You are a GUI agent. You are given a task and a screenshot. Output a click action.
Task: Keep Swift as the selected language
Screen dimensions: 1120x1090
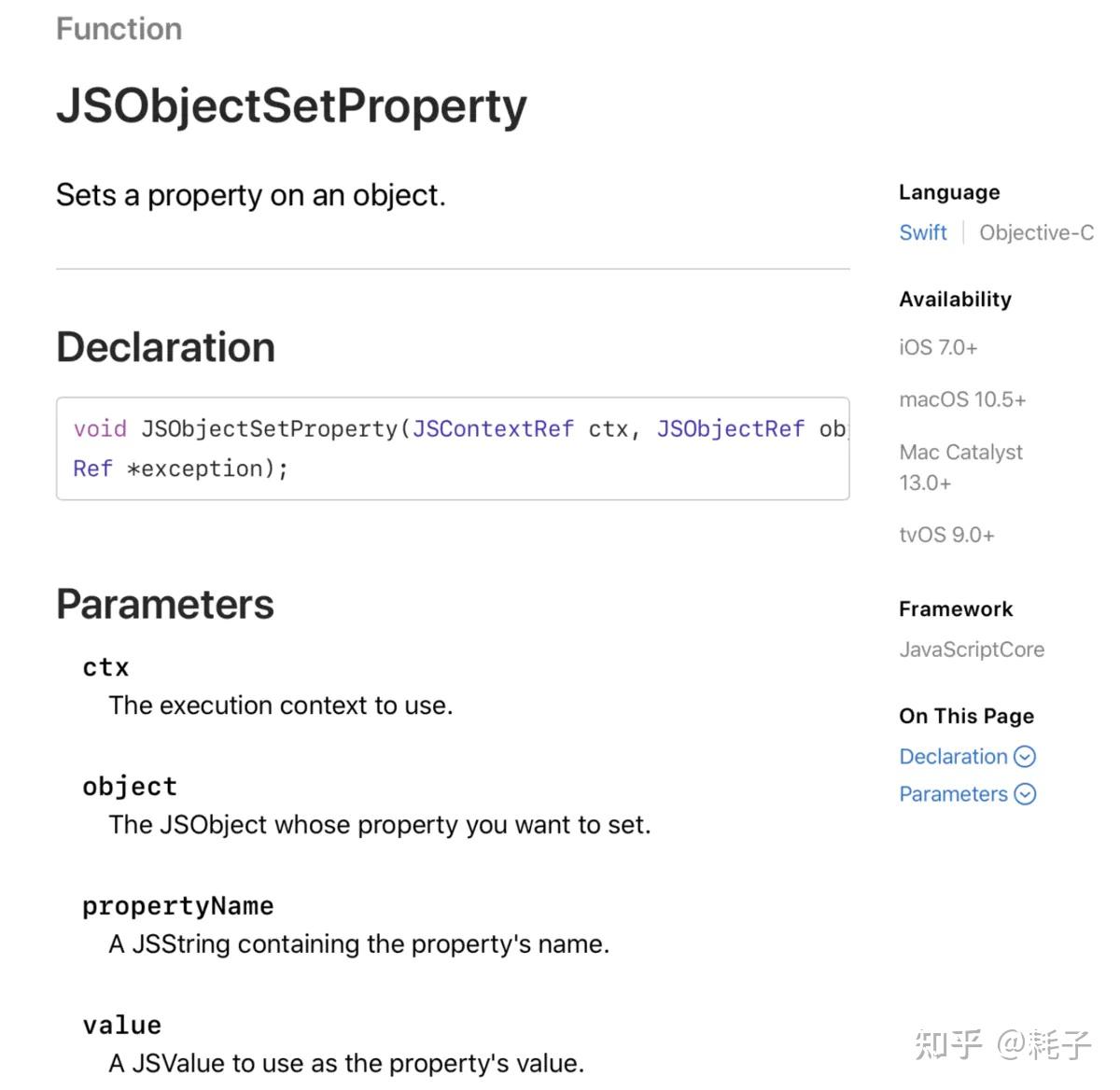point(922,232)
